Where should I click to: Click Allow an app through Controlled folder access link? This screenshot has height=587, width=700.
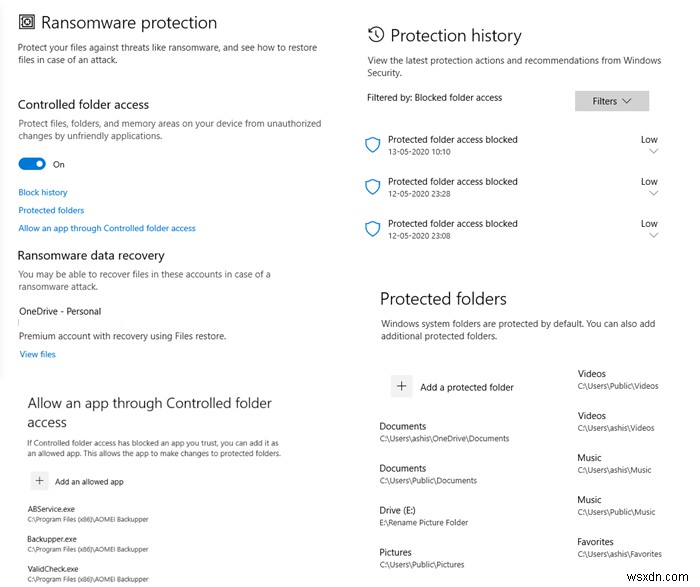[107, 228]
